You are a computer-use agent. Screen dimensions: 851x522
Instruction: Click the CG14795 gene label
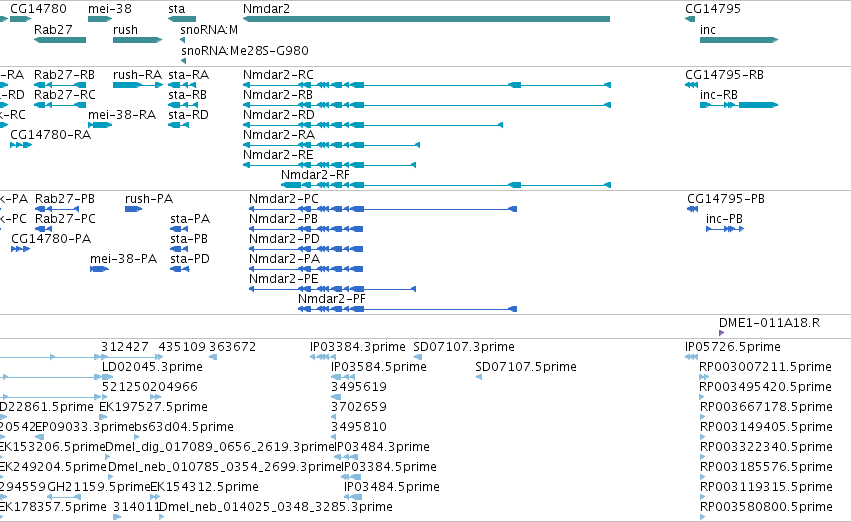[x=713, y=9]
